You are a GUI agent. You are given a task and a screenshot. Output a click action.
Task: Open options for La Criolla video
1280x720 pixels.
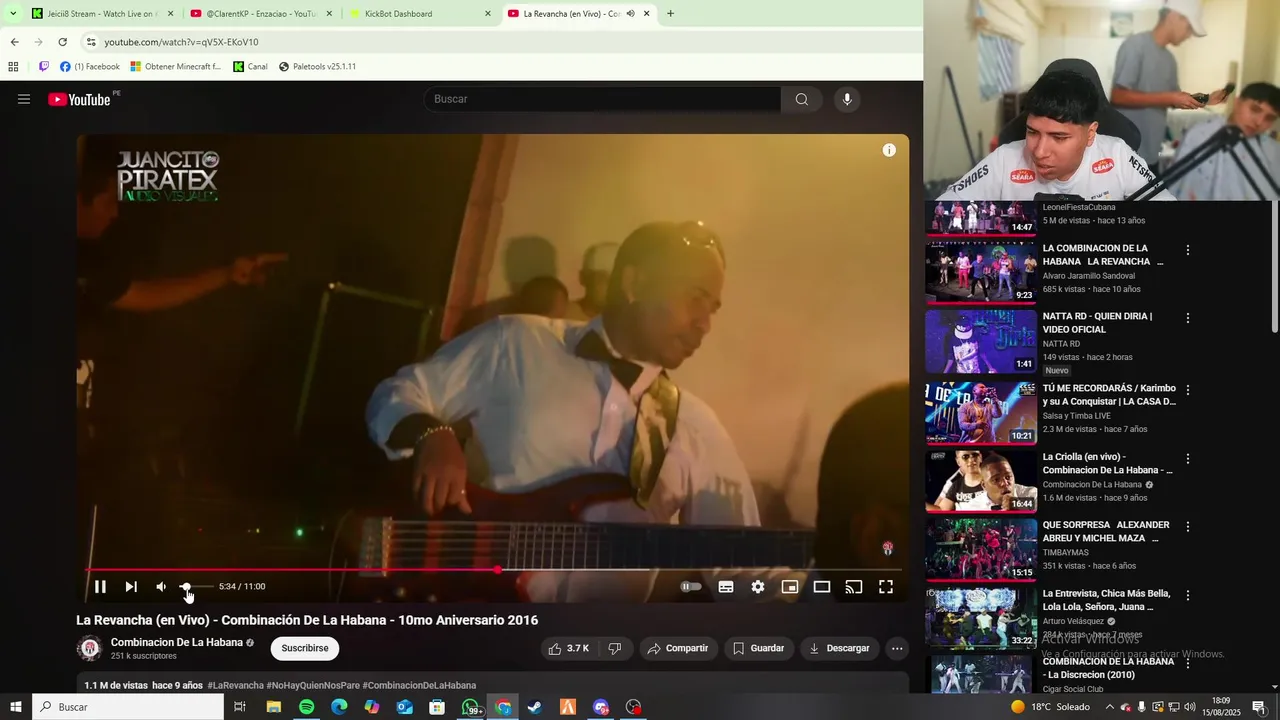pos(1188,459)
